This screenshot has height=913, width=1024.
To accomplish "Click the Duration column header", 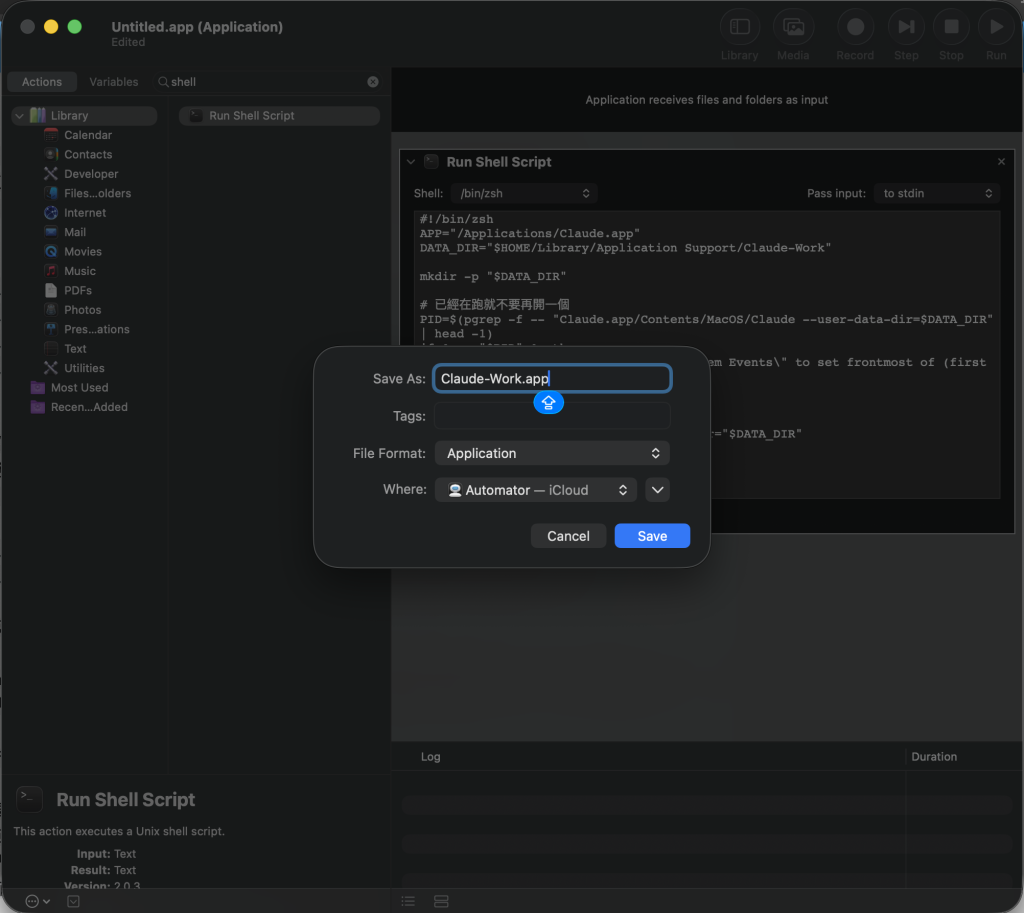I will (934, 757).
